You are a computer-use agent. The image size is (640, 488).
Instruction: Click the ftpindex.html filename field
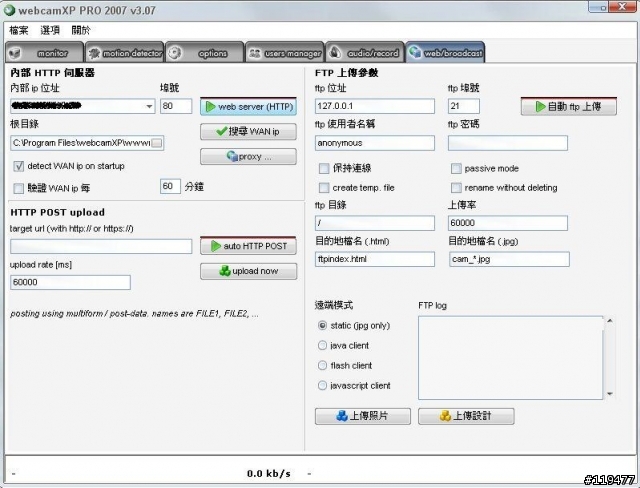tap(375, 259)
